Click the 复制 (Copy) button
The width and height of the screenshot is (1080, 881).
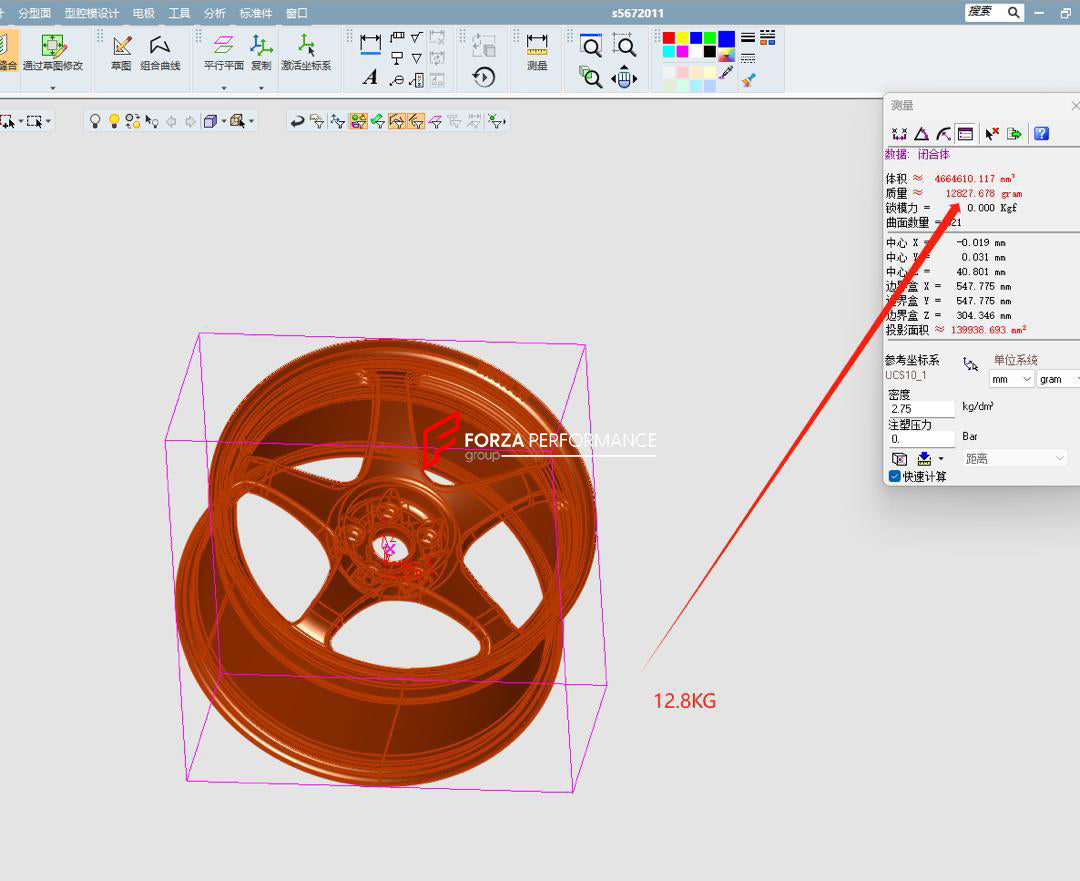[x=261, y=52]
